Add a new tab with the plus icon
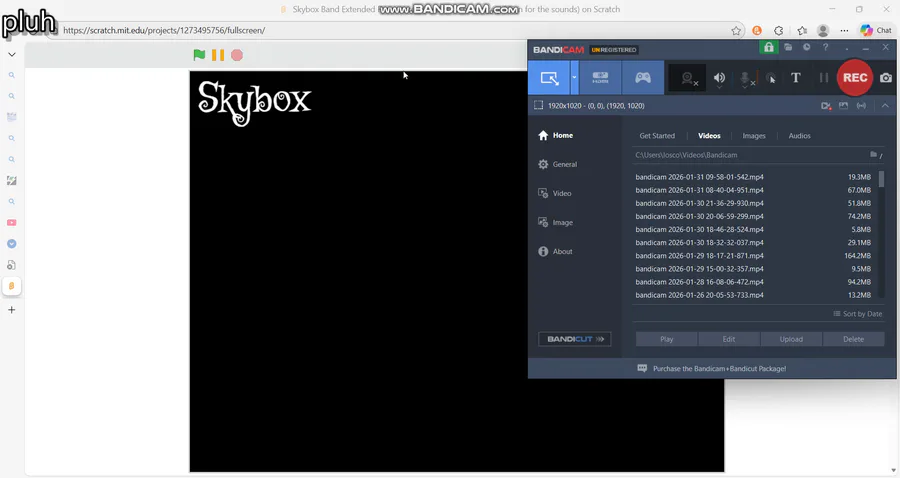This screenshot has height=478, width=900. pos(11,310)
